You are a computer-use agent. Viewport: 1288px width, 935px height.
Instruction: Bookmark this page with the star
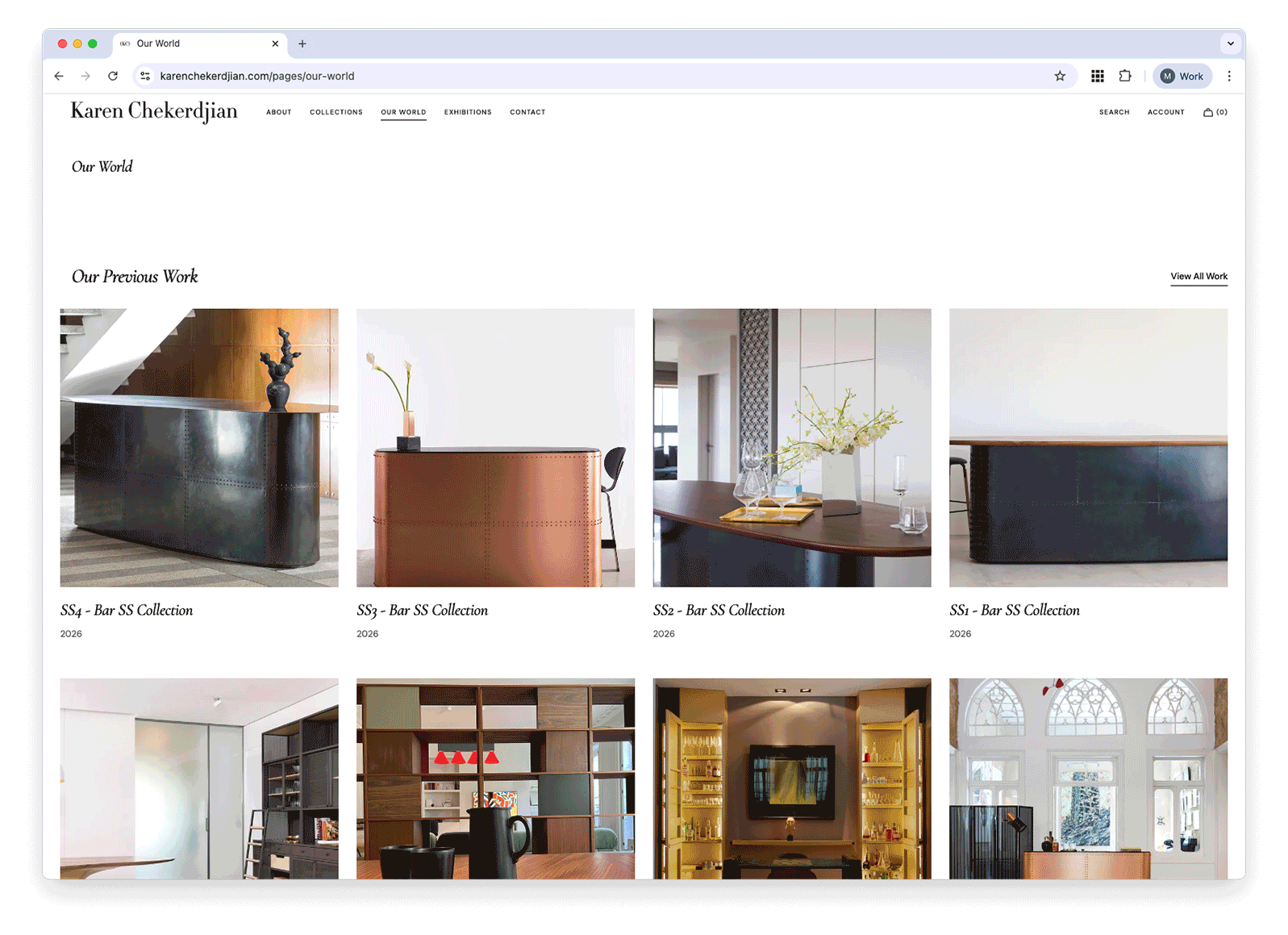[1060, 76]
